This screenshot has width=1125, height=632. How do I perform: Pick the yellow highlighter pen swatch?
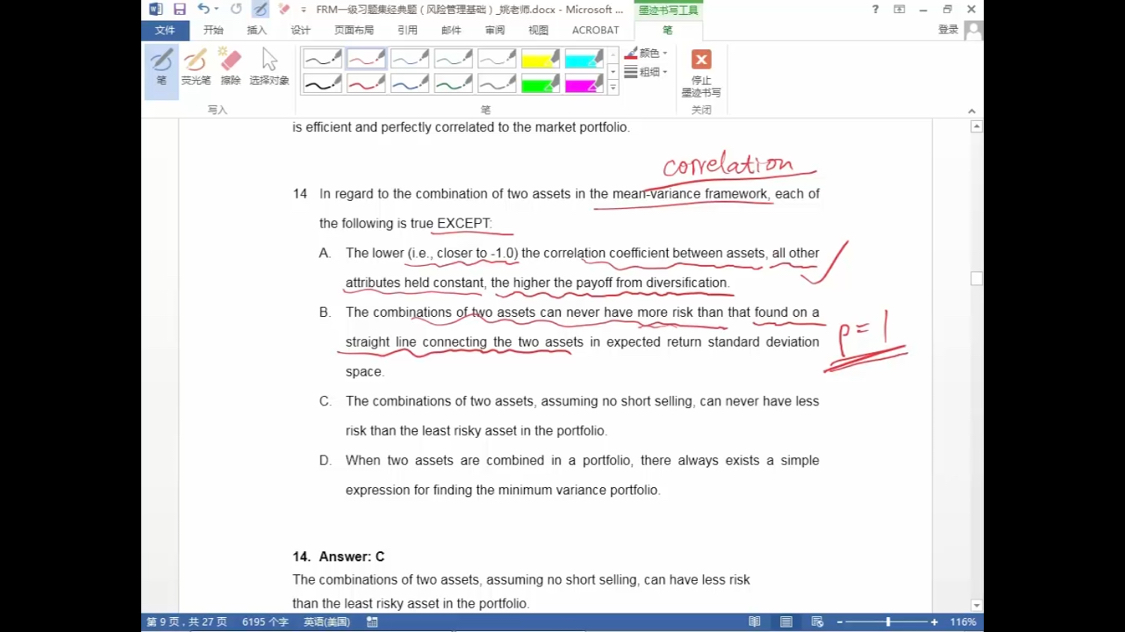coord(540,59)
